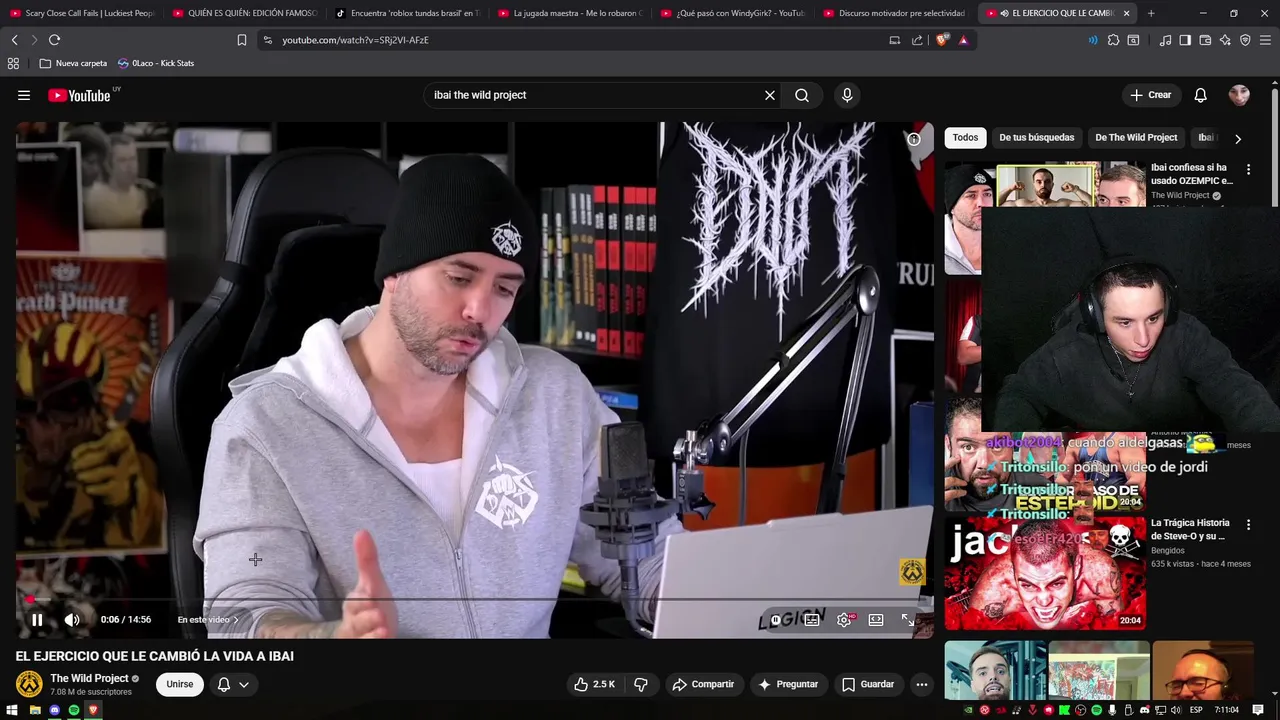Open more actions three-dot menu
Screen dimensions: 1280x720
pos(922,684)
